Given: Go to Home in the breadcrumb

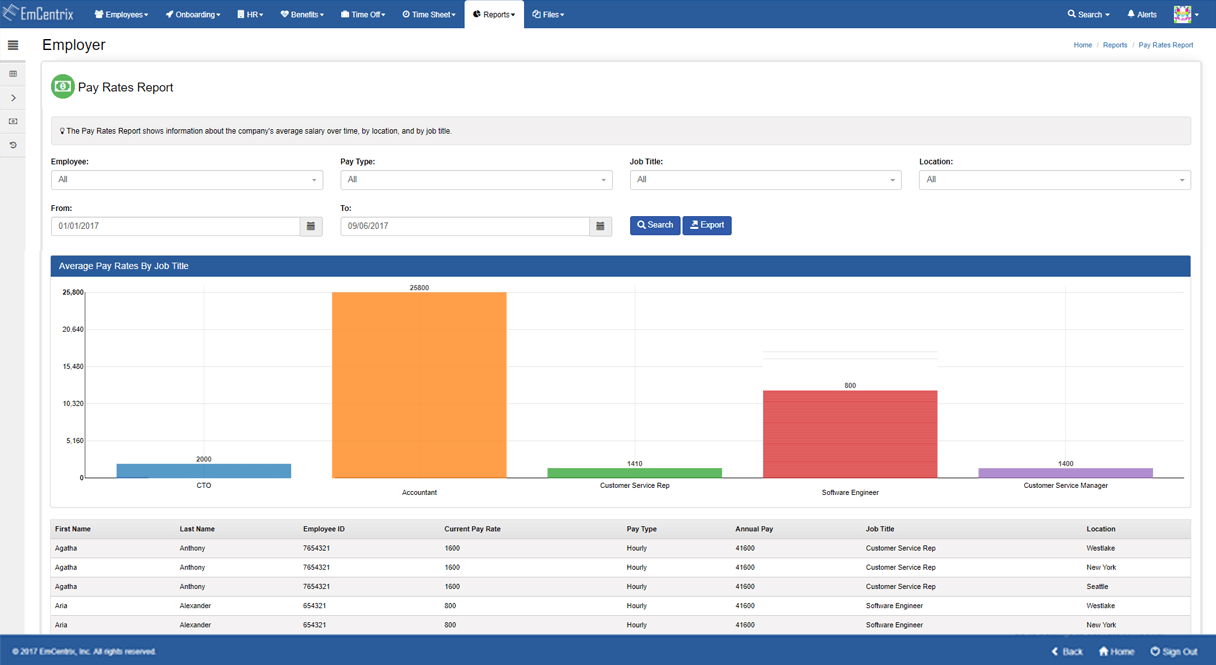Looking at the screenshot, I should [1083, 45].
